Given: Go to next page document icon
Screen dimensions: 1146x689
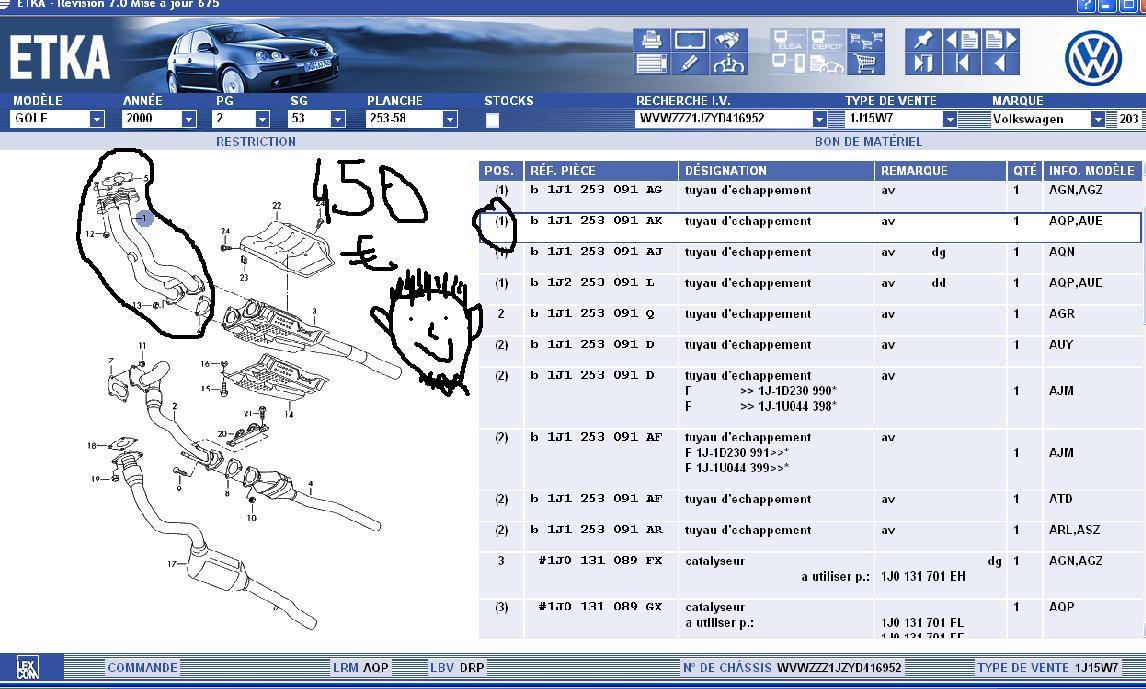Looking at the screenshot, I should [1001, 39].
